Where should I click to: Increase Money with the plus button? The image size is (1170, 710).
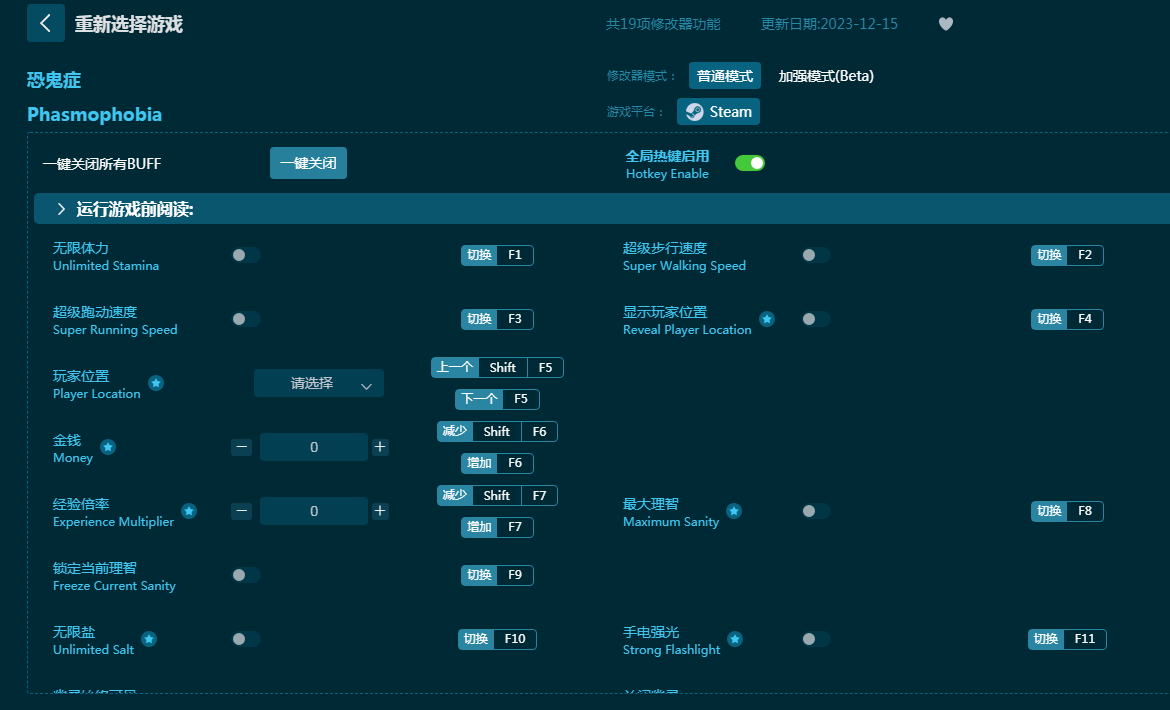[380, 447]
